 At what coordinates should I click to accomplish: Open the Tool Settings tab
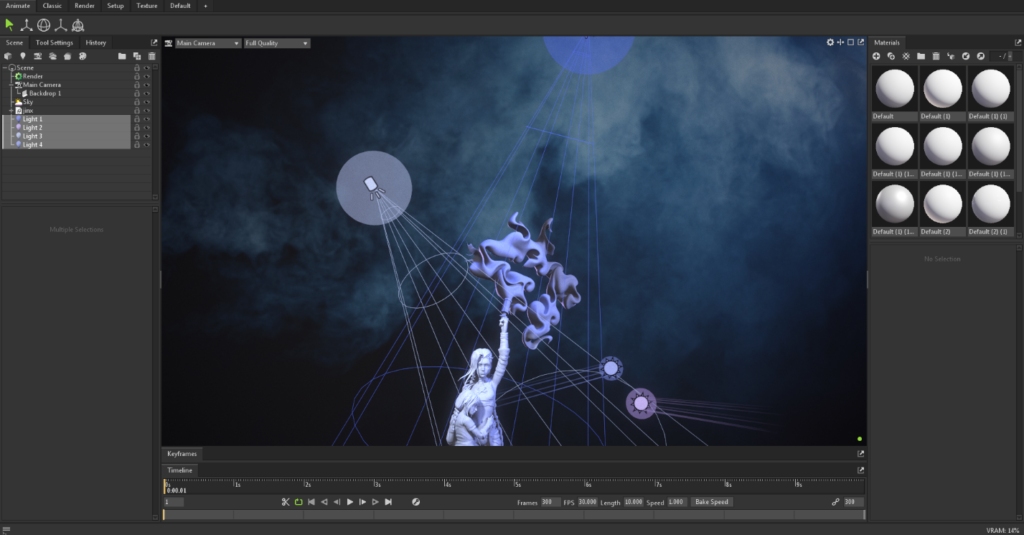(x=54, y=42)
